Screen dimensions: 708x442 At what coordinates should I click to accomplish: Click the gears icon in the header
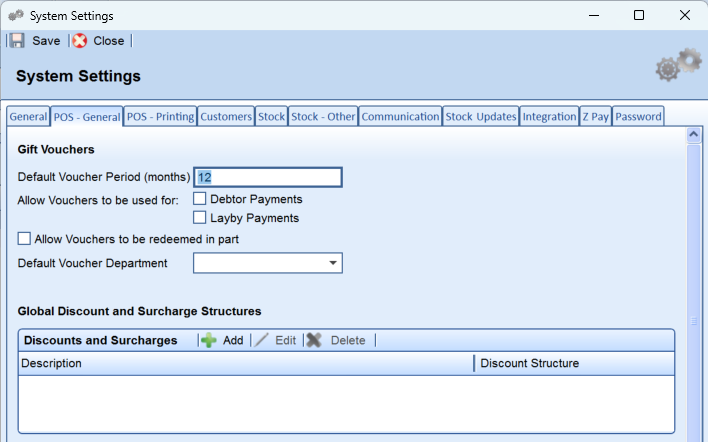click(679, 65)
